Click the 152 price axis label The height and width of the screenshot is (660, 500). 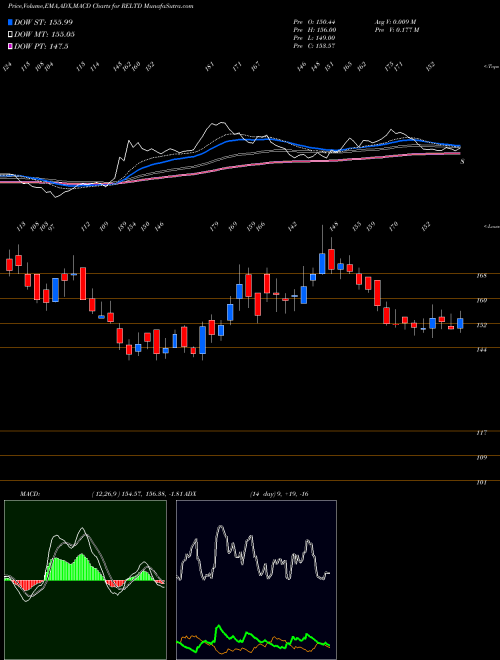pyautogui.click(x=482, y=325)
